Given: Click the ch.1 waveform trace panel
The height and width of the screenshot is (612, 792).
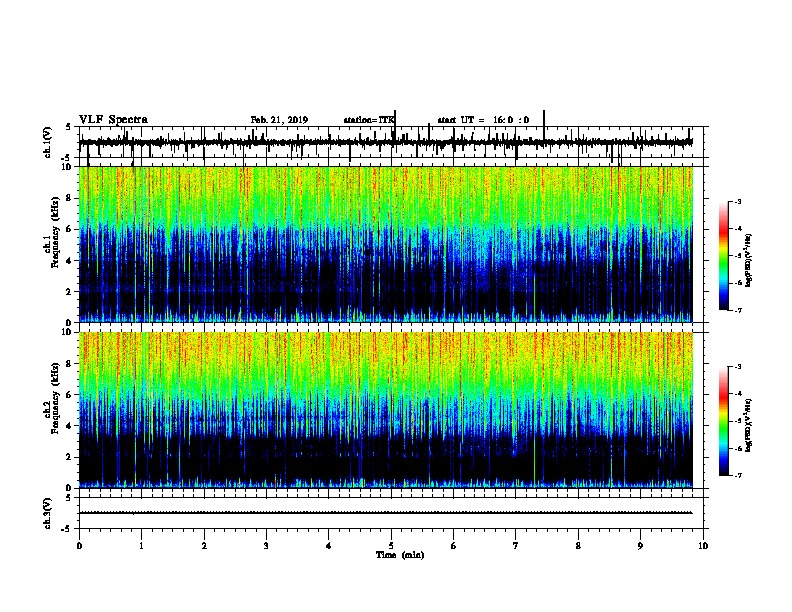Looking at the screenshot, I should pyautogui.click(x=393, y=142).
